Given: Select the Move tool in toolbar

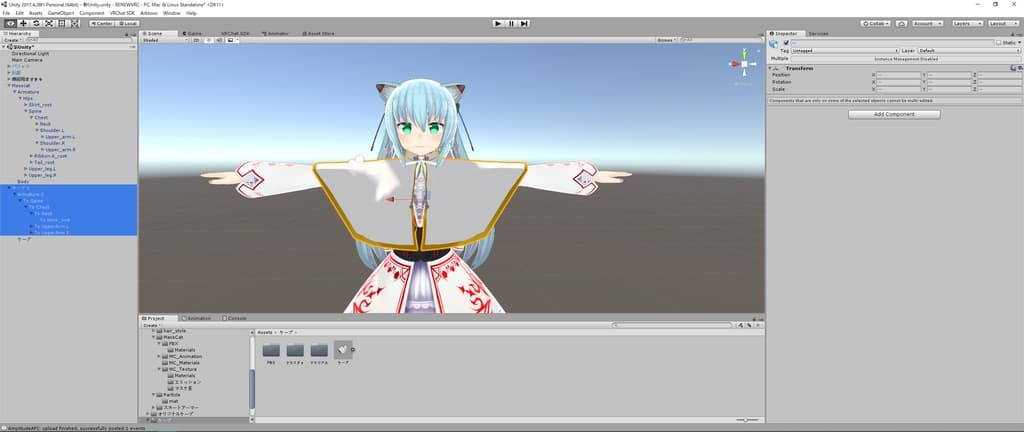Looking at the screenshot, I should [24, 23].
